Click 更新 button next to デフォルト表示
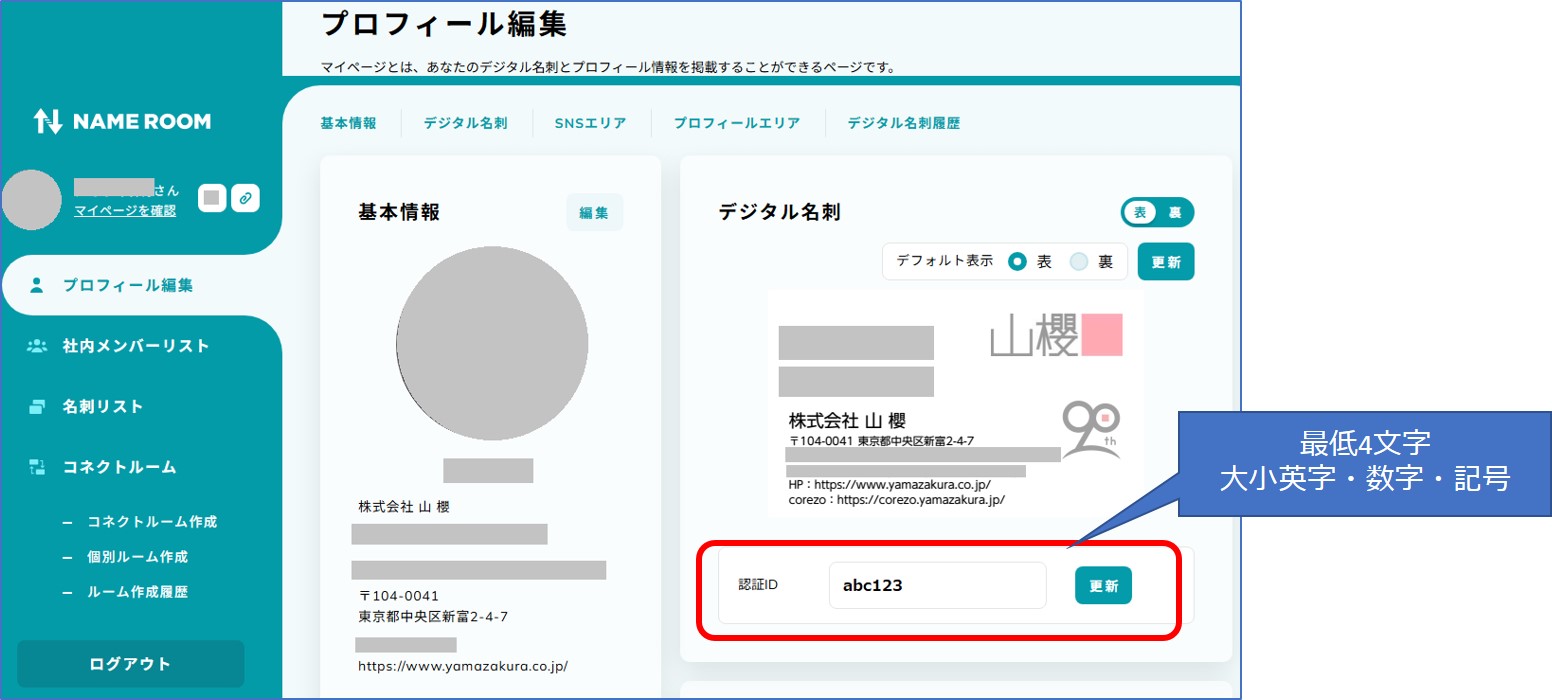This screenshot has height=700, width=1552. pos(1166,261)
